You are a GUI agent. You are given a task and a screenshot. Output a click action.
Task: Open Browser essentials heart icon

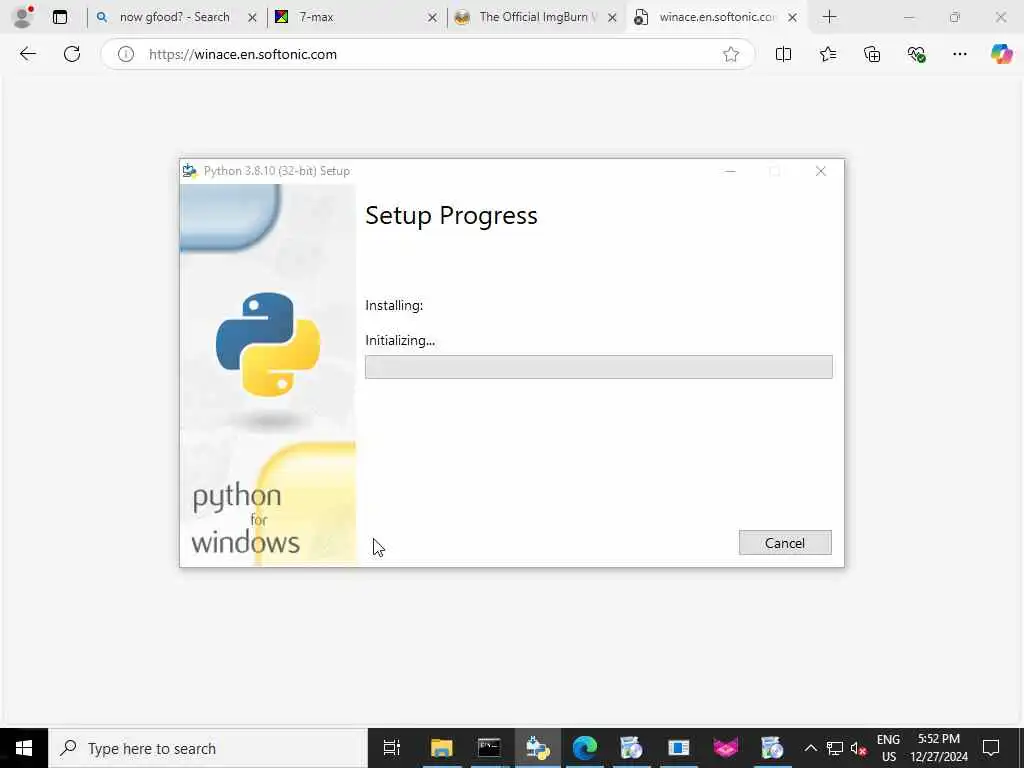point(916,54)
